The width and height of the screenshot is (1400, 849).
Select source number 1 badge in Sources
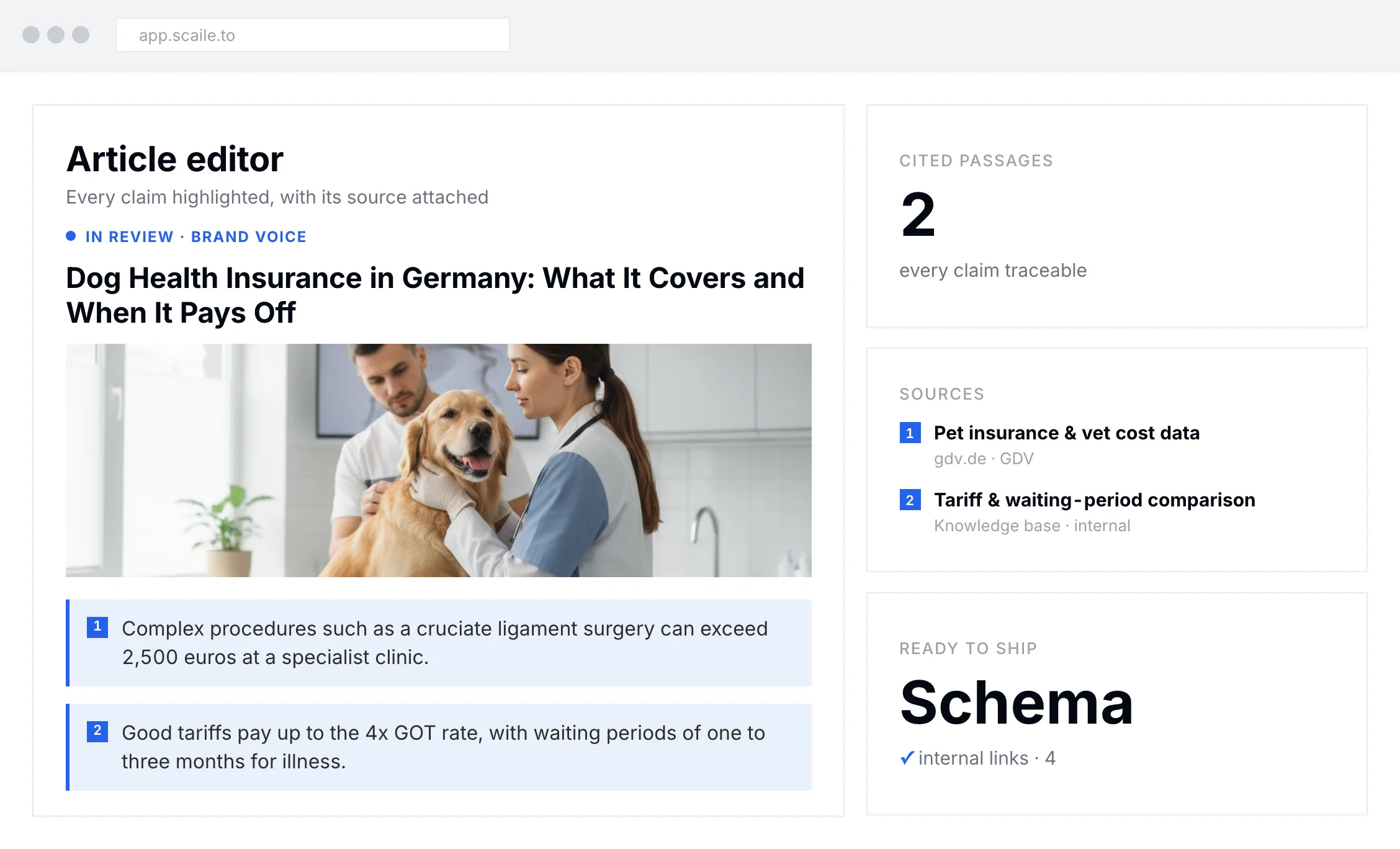coord(910,433)
